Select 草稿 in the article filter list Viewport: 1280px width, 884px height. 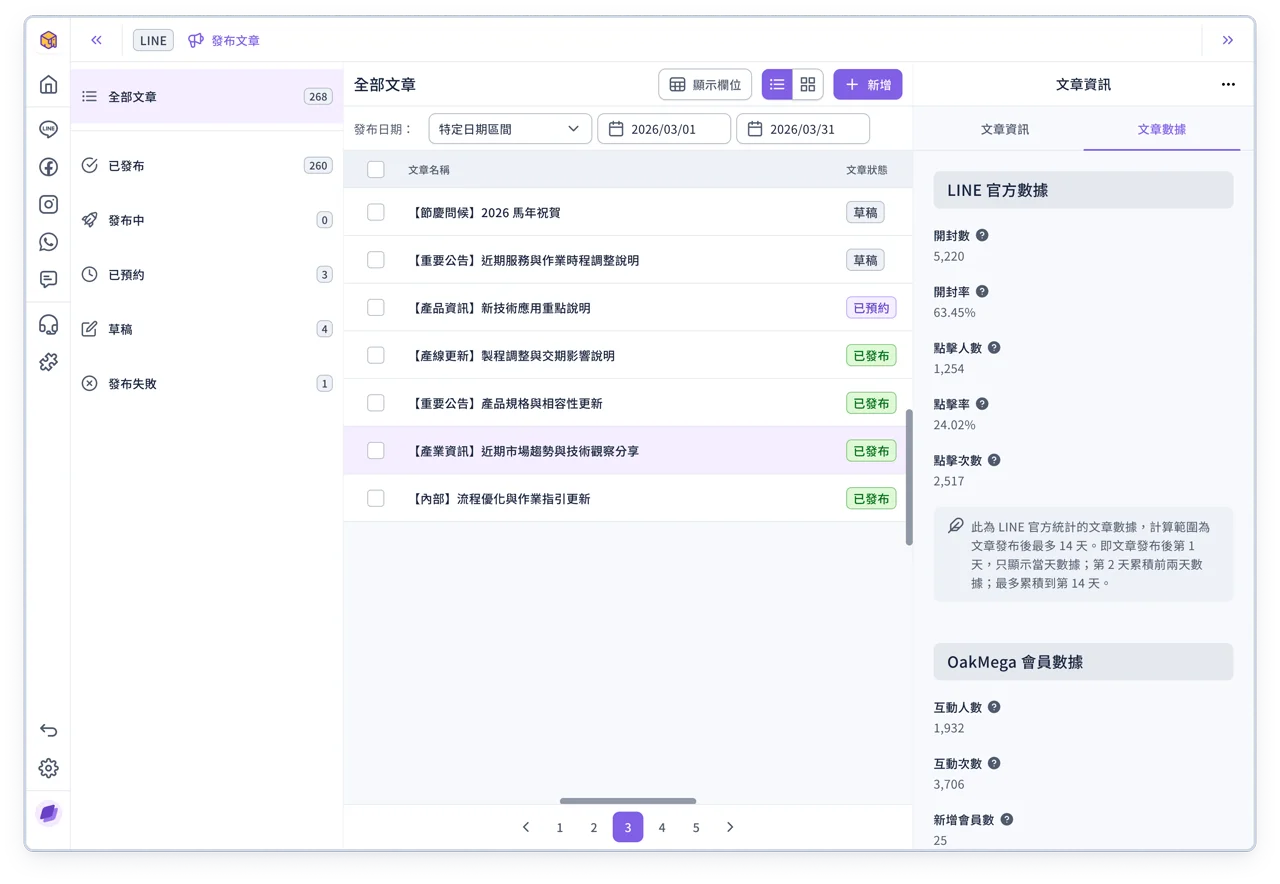(x=207, y=329)
